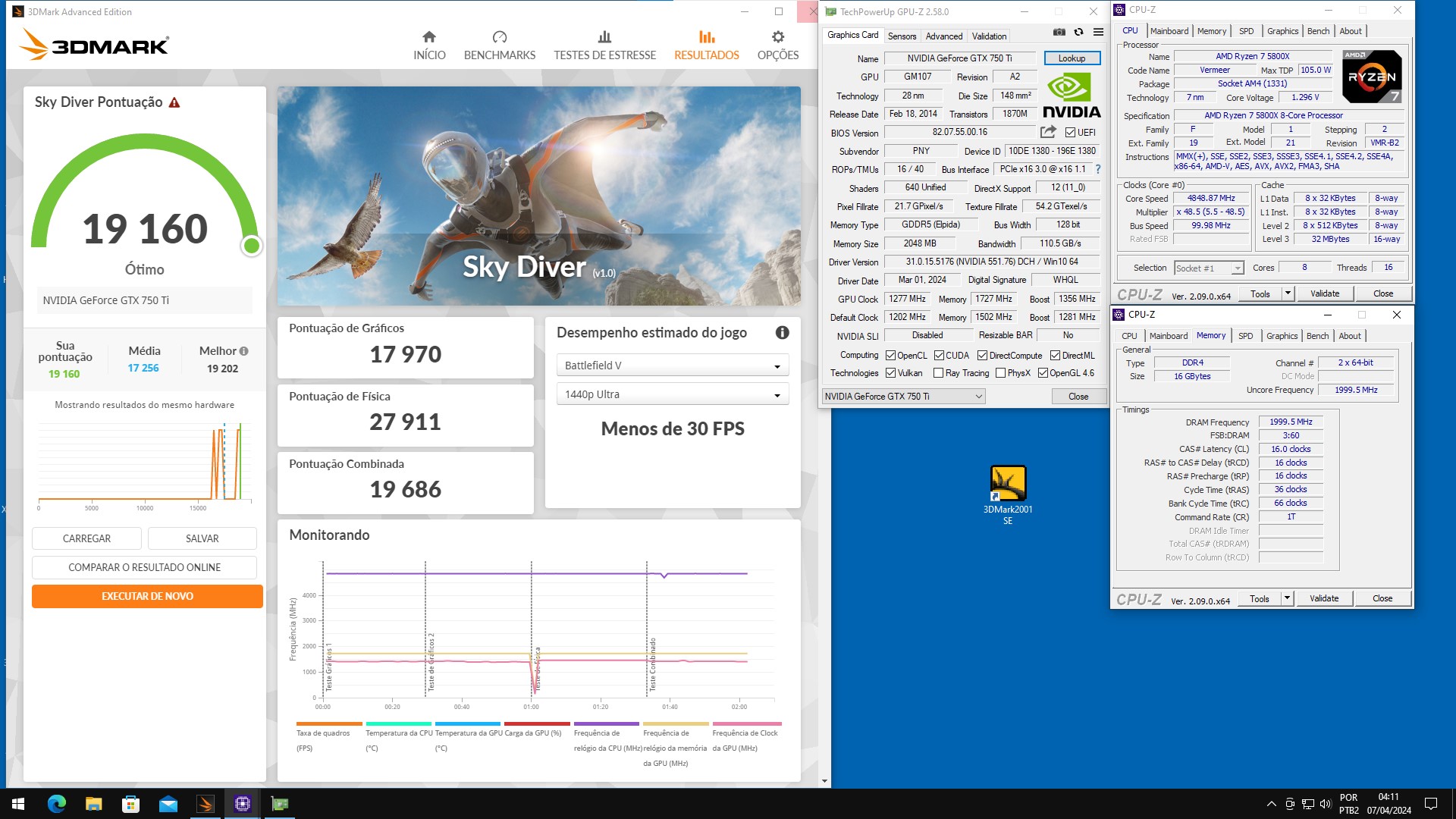The image size is (1456, 819).
Task: Toggle the PhysX checkbox
Action: pyautogui.click(x=1000, y=372)
